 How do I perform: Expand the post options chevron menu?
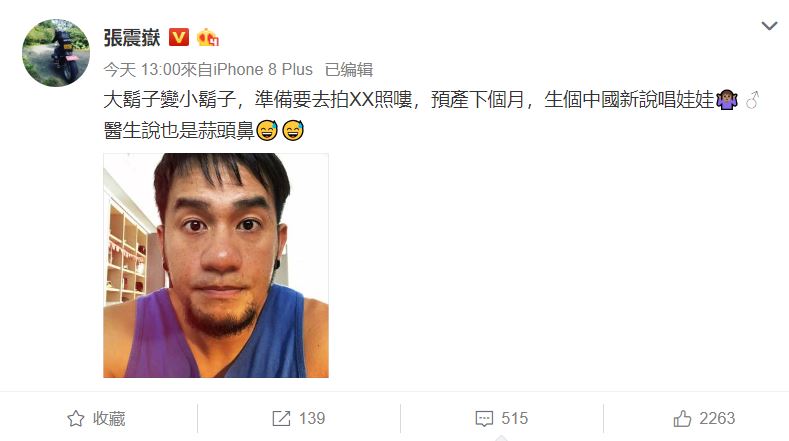(x=769, y=26)
